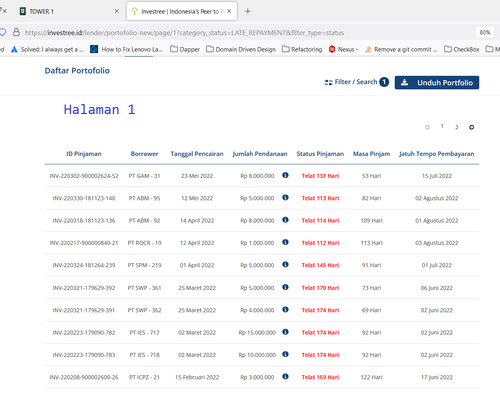
Task: Open info icon for PT SPM - 219 row
Action: coord(285,264)
